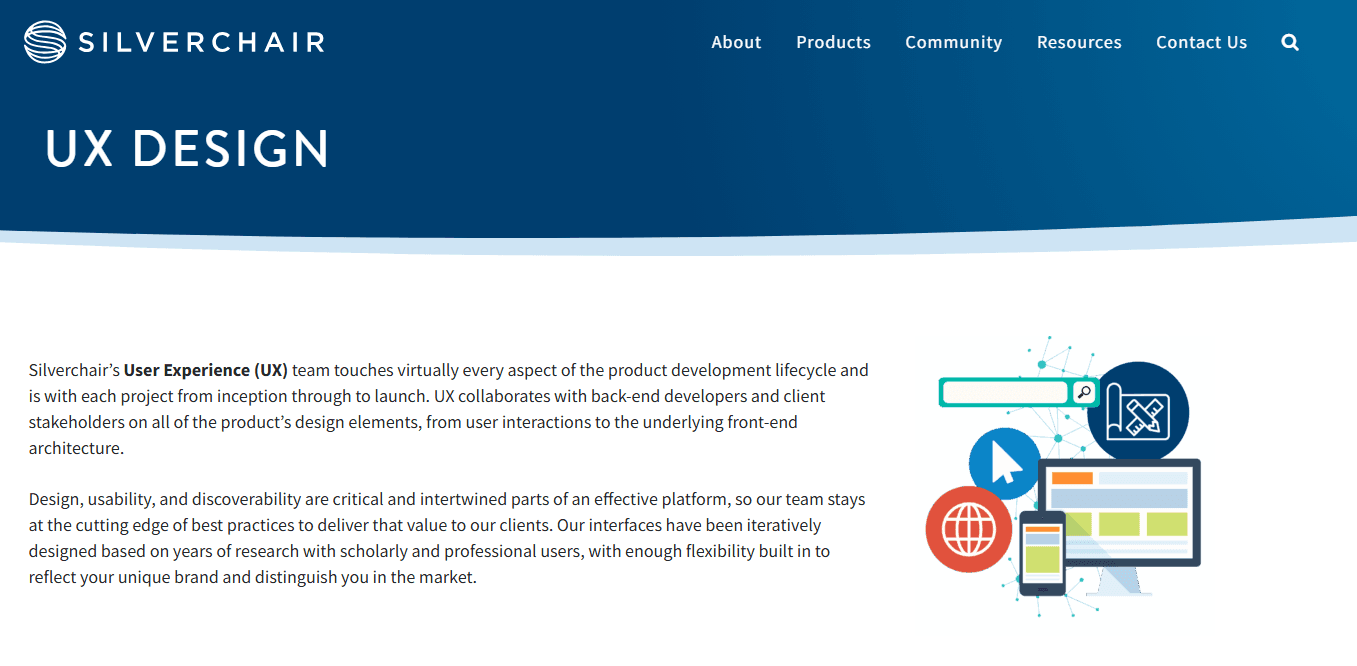Expand the About navigation dropdown
The height and width of the screenshot is (666, 1357).
(736, 42)
